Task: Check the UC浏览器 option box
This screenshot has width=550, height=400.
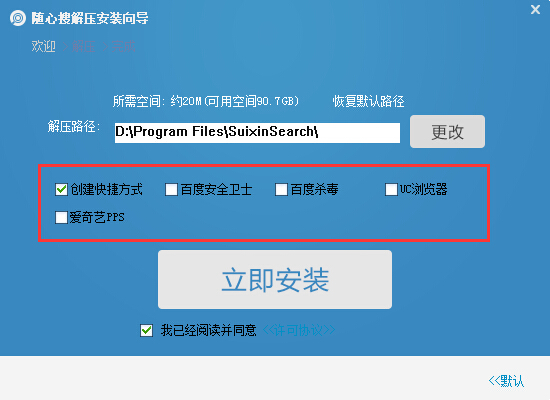Action: [391, 189]
